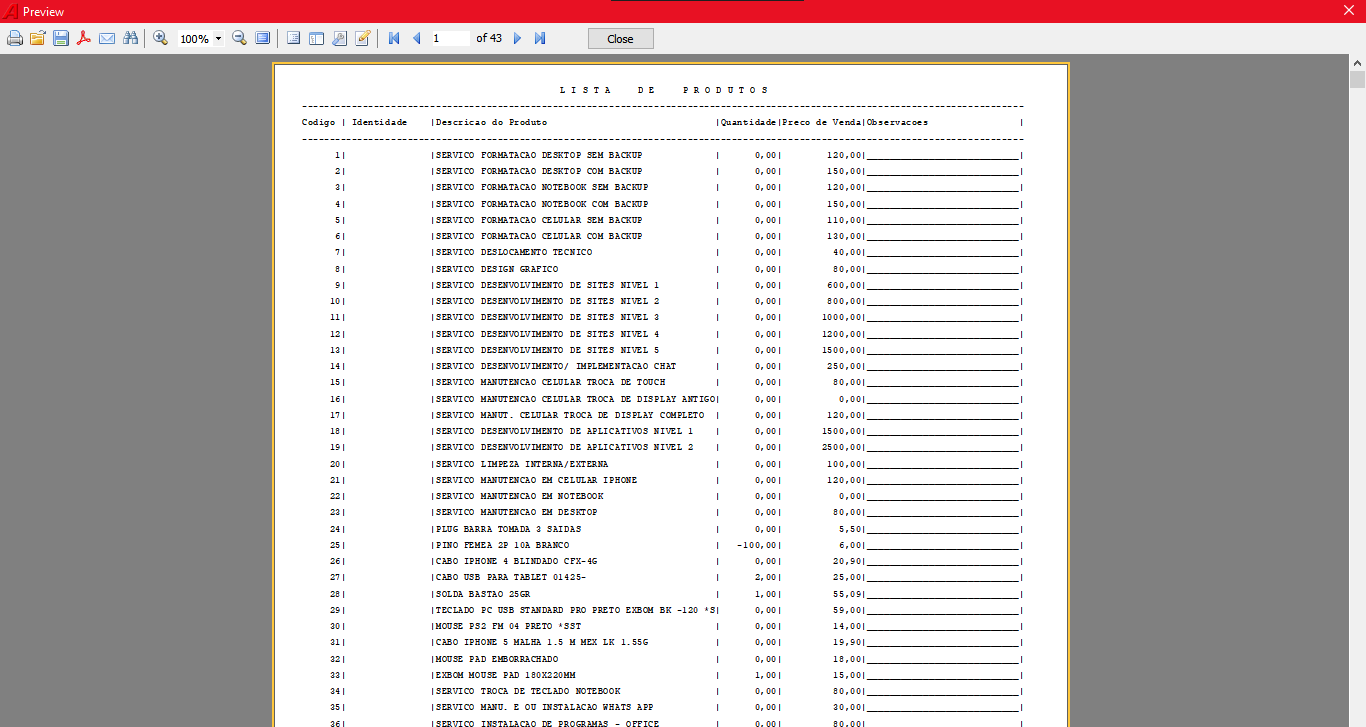The image size is (1366, 727).
Task: Save the report using floppy disk icon
Action: point(61,38)
